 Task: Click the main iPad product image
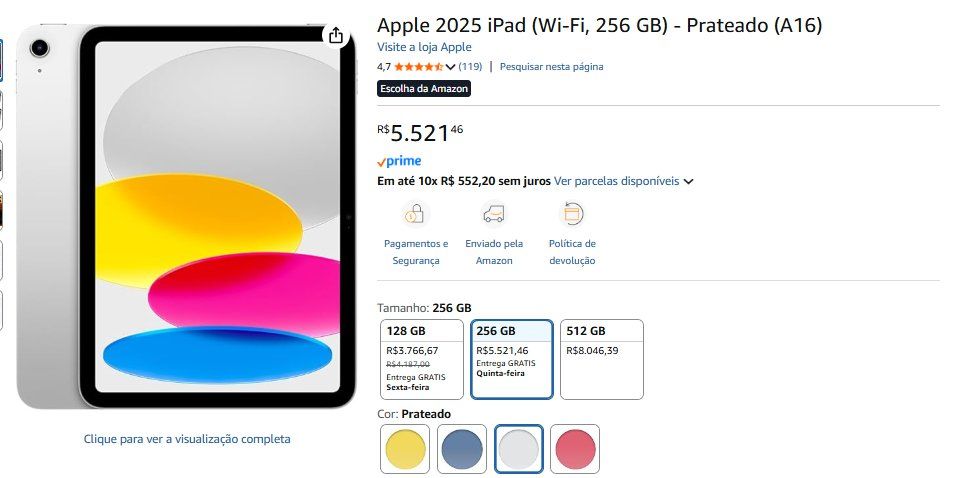(186, 217)
